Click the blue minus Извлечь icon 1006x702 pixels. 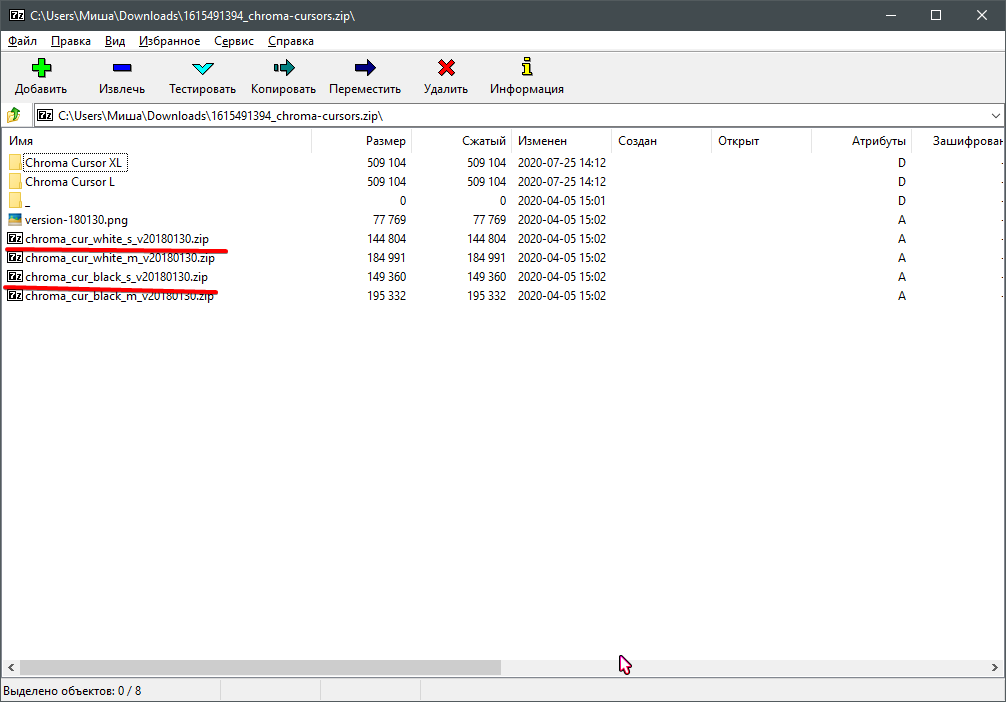coord(122,67)
